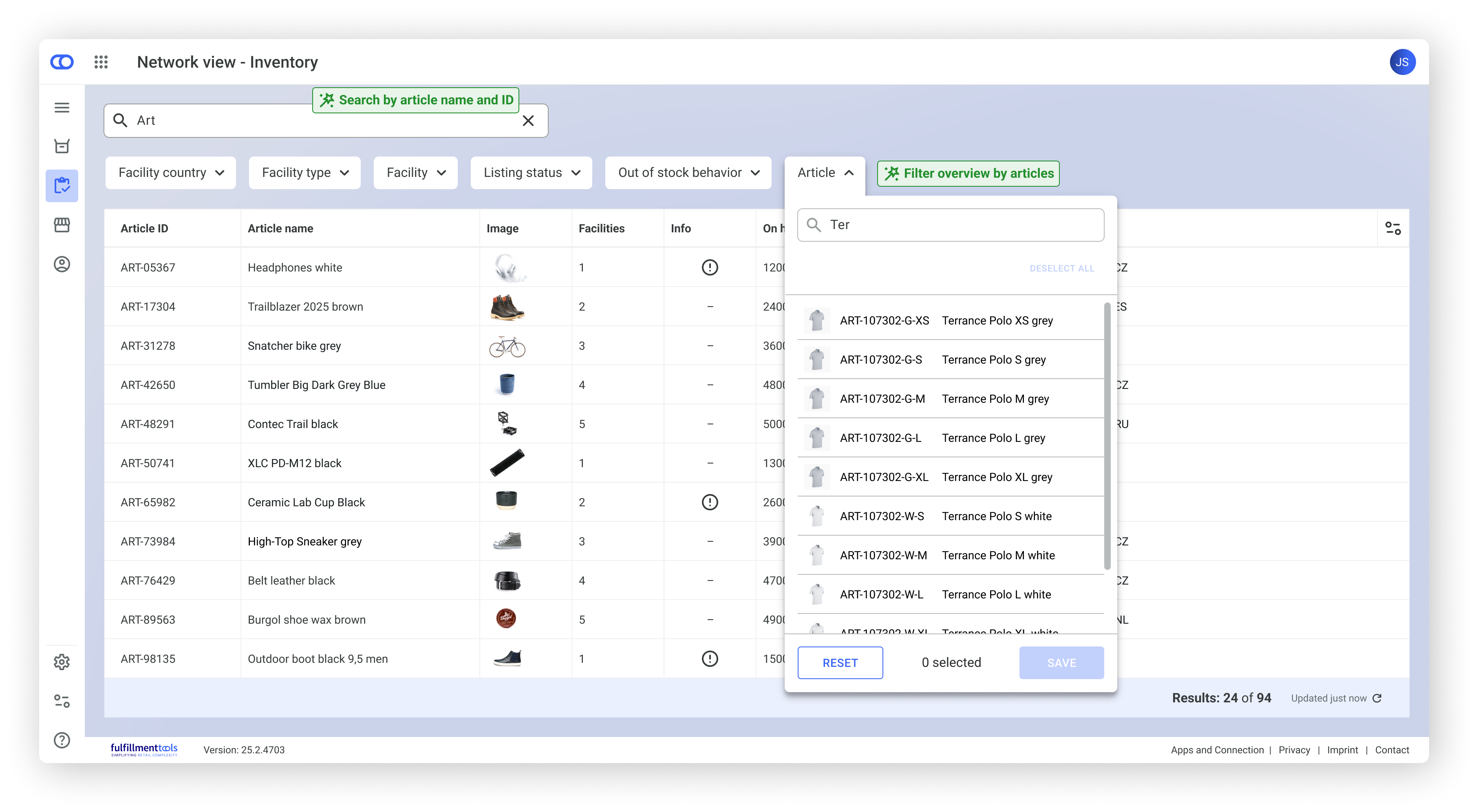Image resolution: width=1478 pixels, height=812 pixels.
Task: Collapse the Article filter dropdown
Action: pos(825,173)
